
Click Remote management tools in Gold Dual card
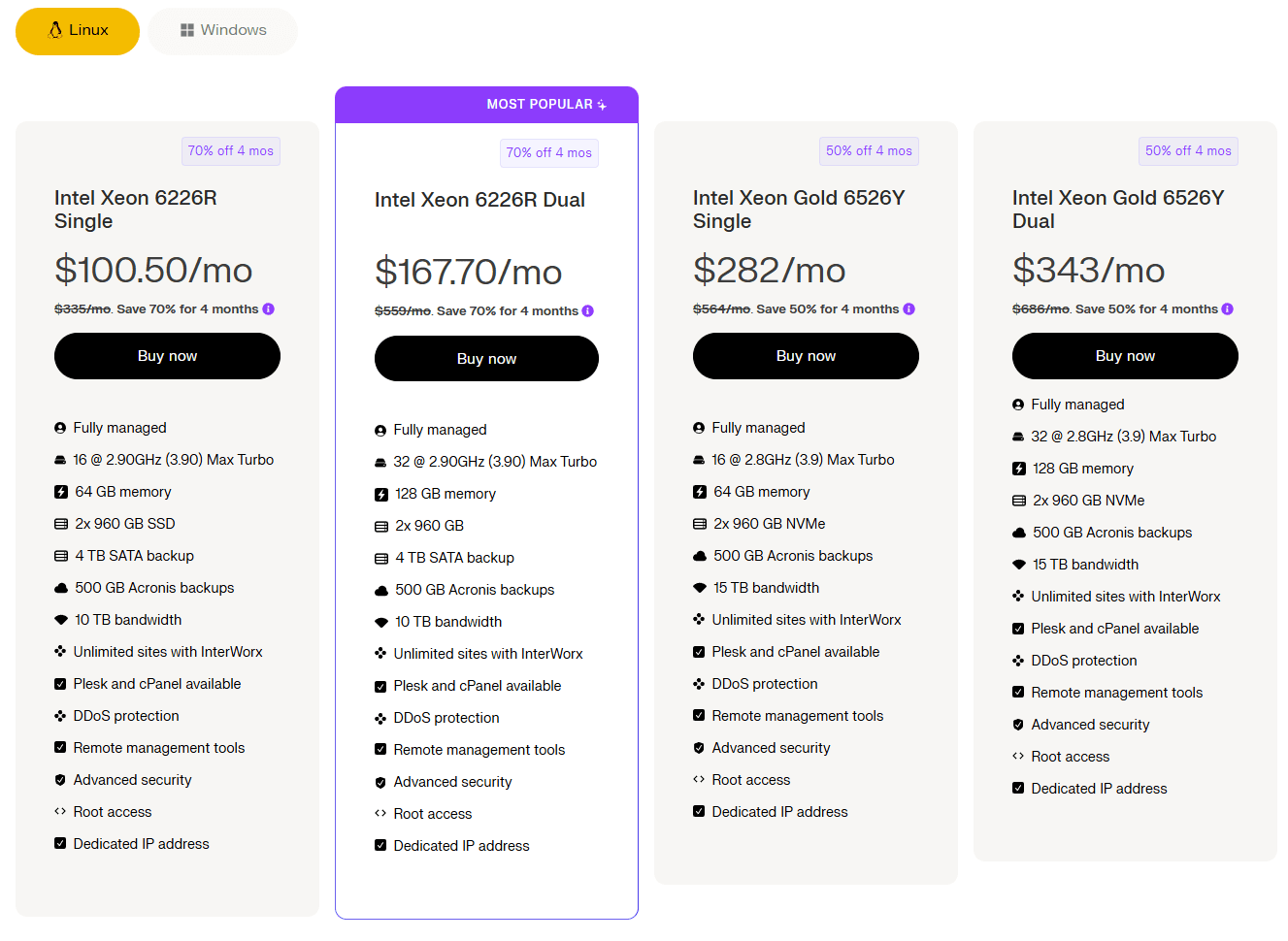(x=1117, y=693)
